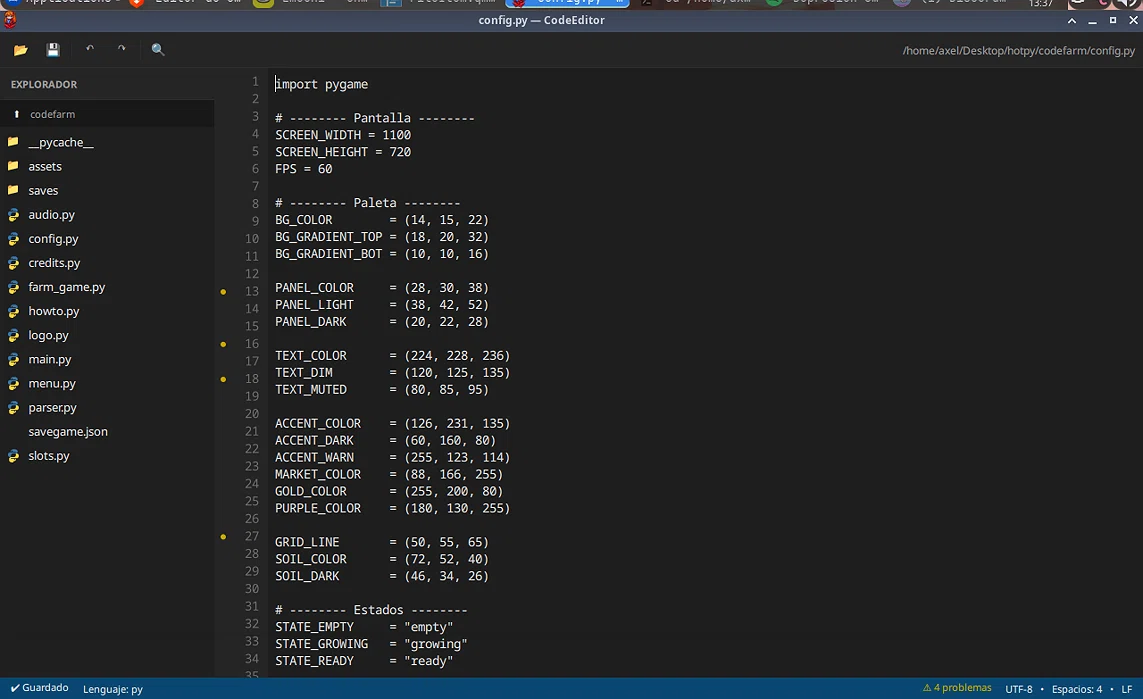Screen dimensions: 1143x699
Task: Click the Guardado status indicator
Action: [39, 687]
